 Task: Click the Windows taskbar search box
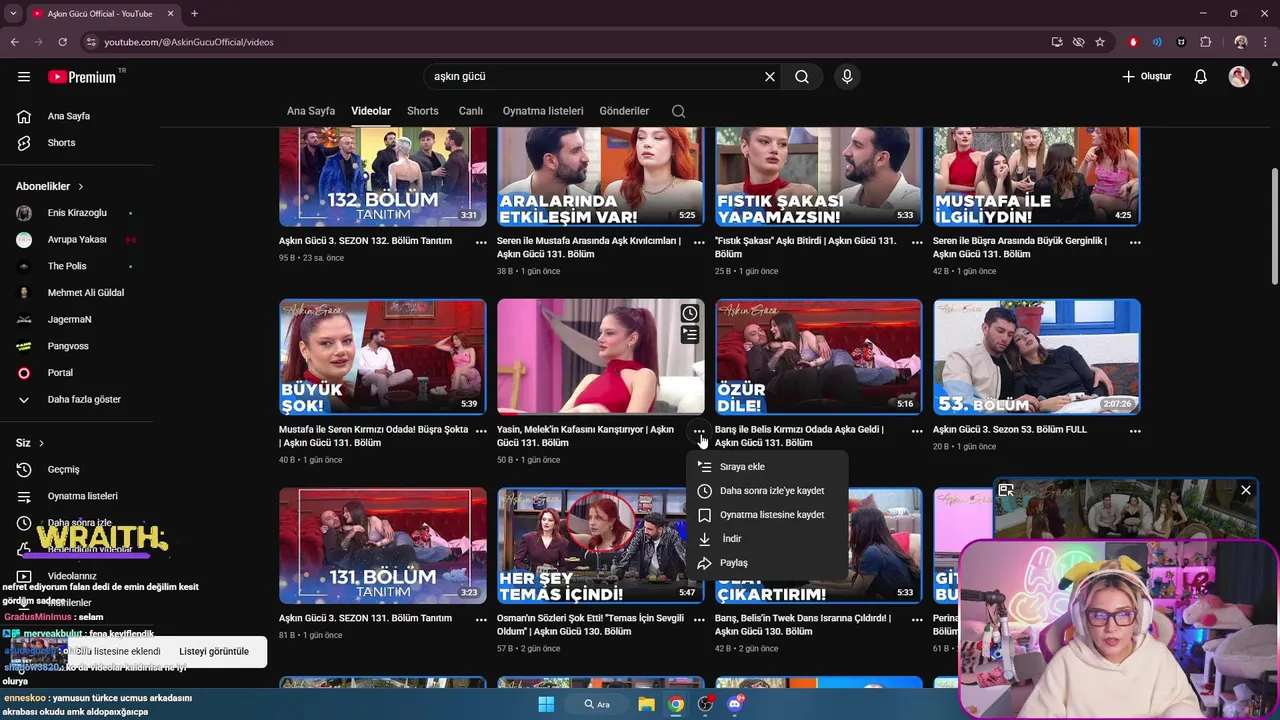(x=597, y=704)
